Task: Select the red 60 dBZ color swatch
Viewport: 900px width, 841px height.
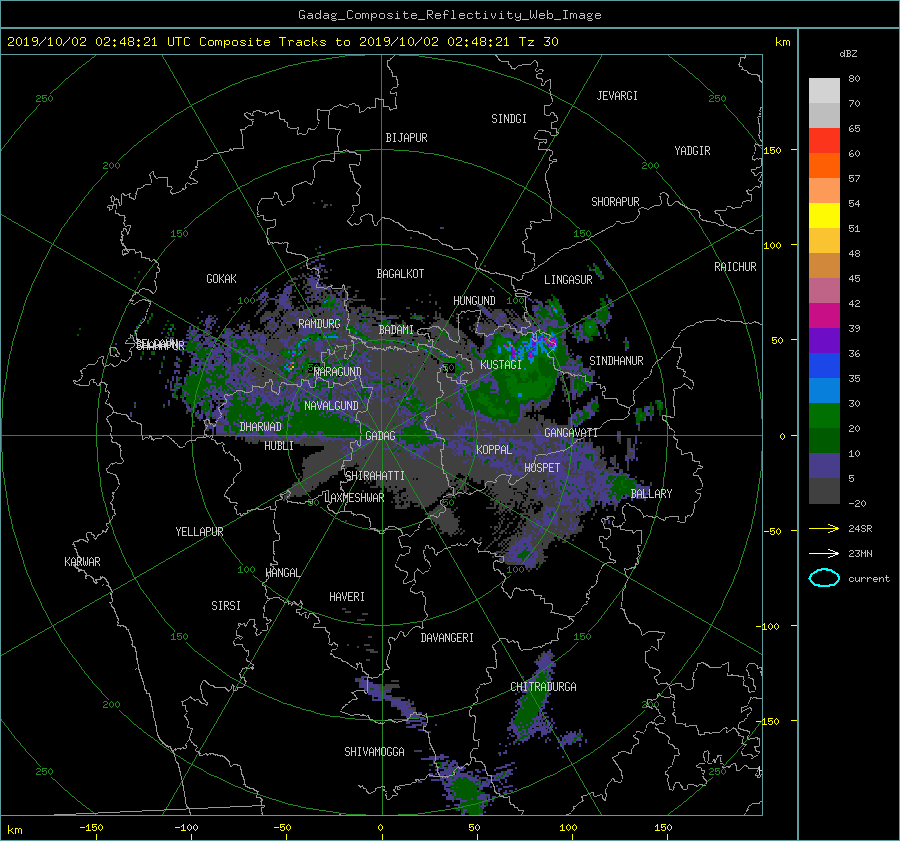Action: [x=824, y=140]
